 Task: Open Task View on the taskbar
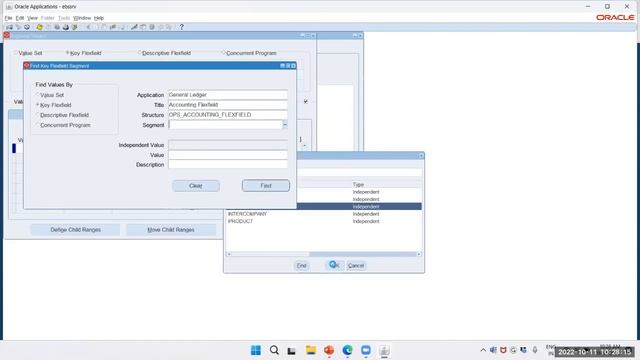pos(291,350)
